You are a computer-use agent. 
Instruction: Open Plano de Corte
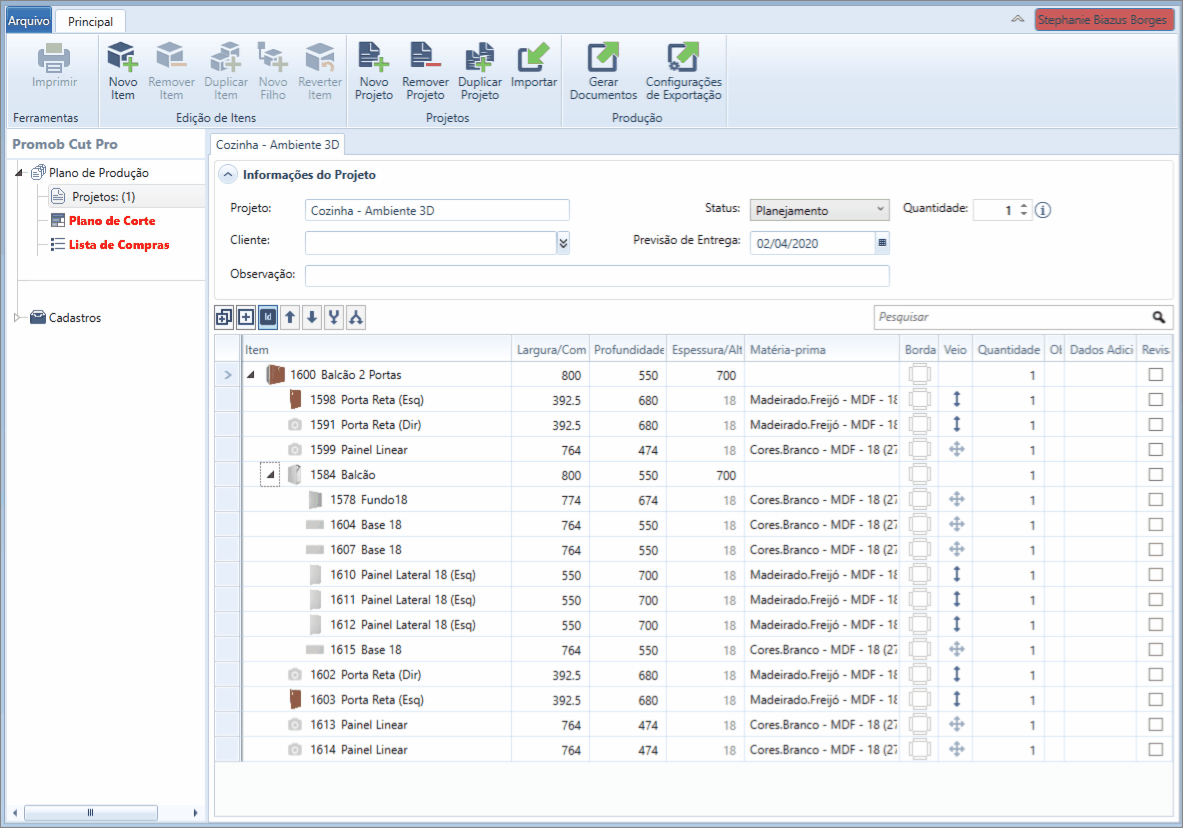pyautogui.click(x=112, y=220)
